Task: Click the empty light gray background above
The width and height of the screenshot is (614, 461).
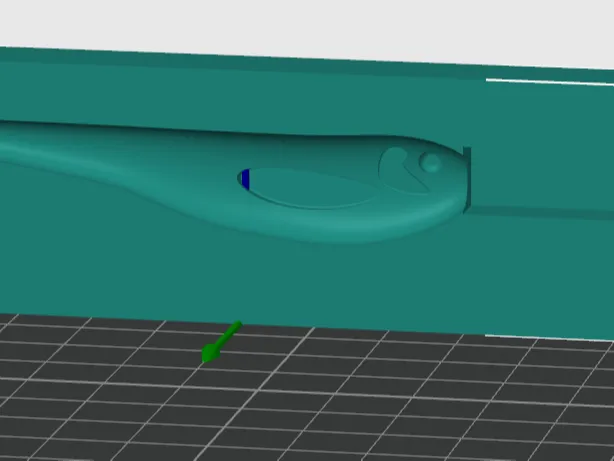Action: point(307,25)
